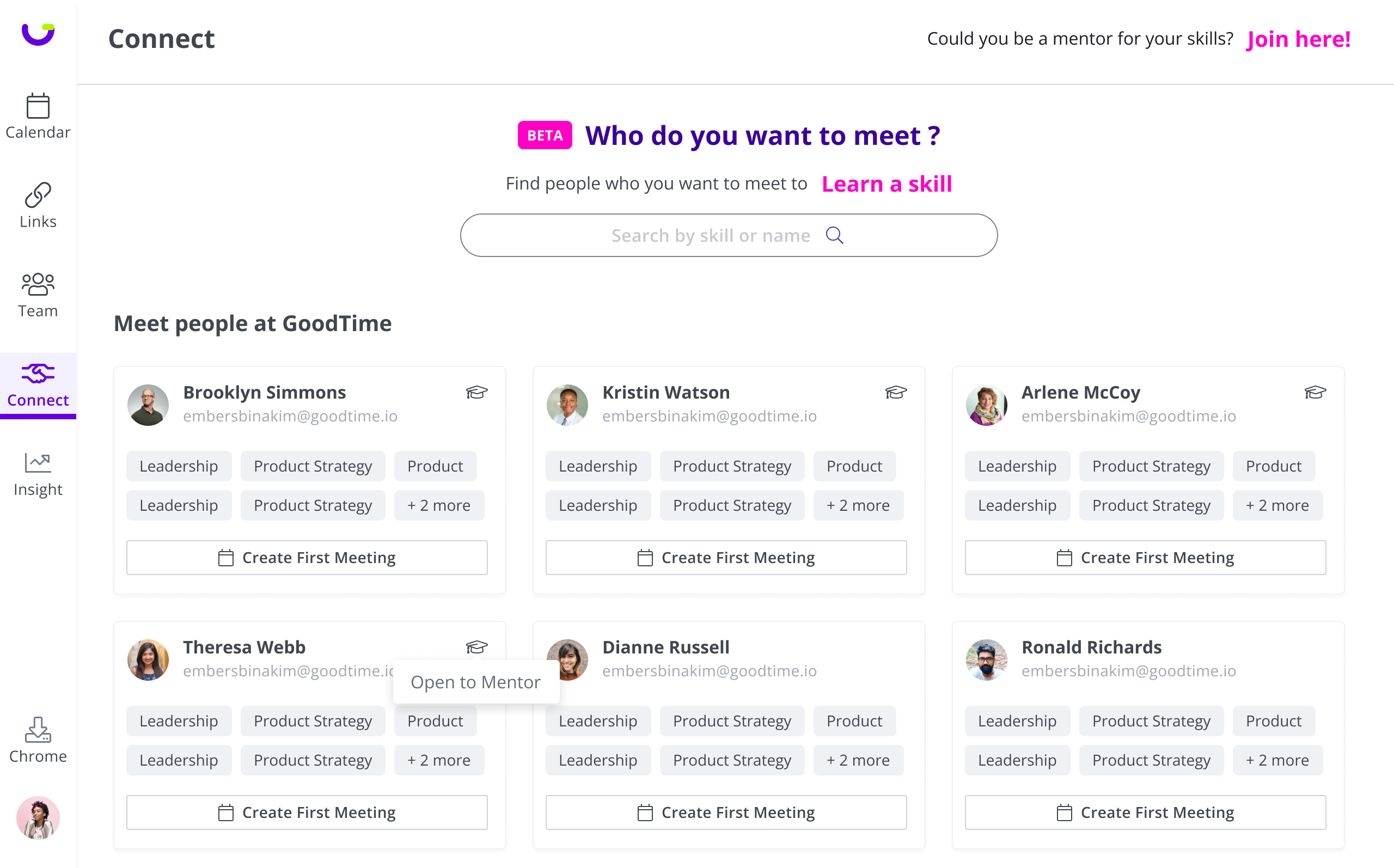Click the GoodTime logo icon

(x=38, y=34)
